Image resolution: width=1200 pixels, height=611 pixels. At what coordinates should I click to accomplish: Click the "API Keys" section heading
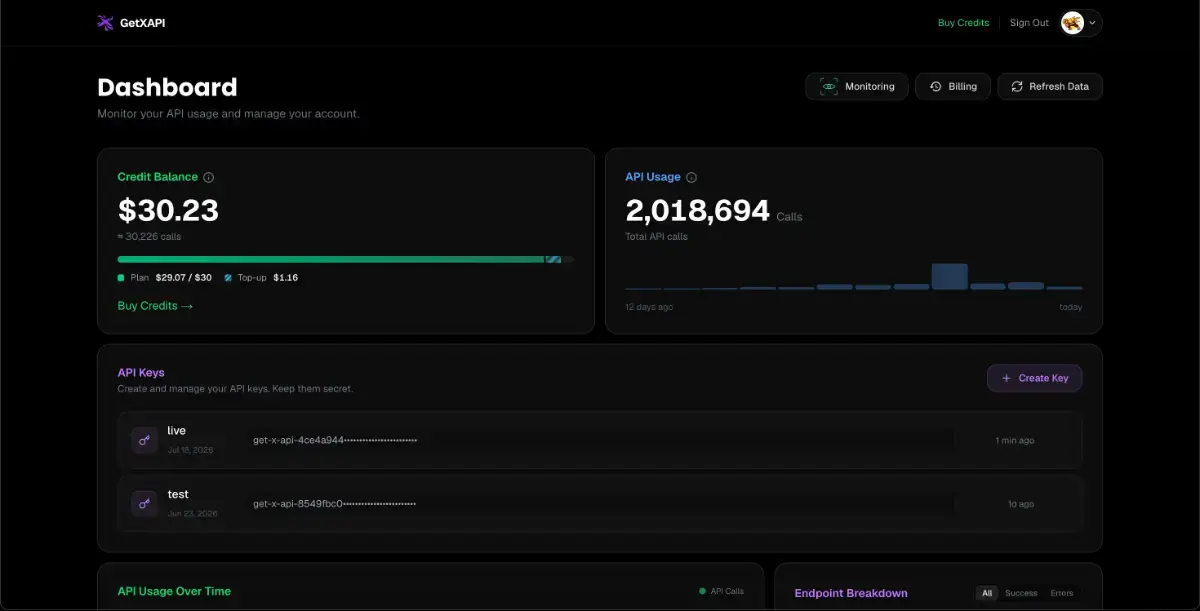pos(141,373)
